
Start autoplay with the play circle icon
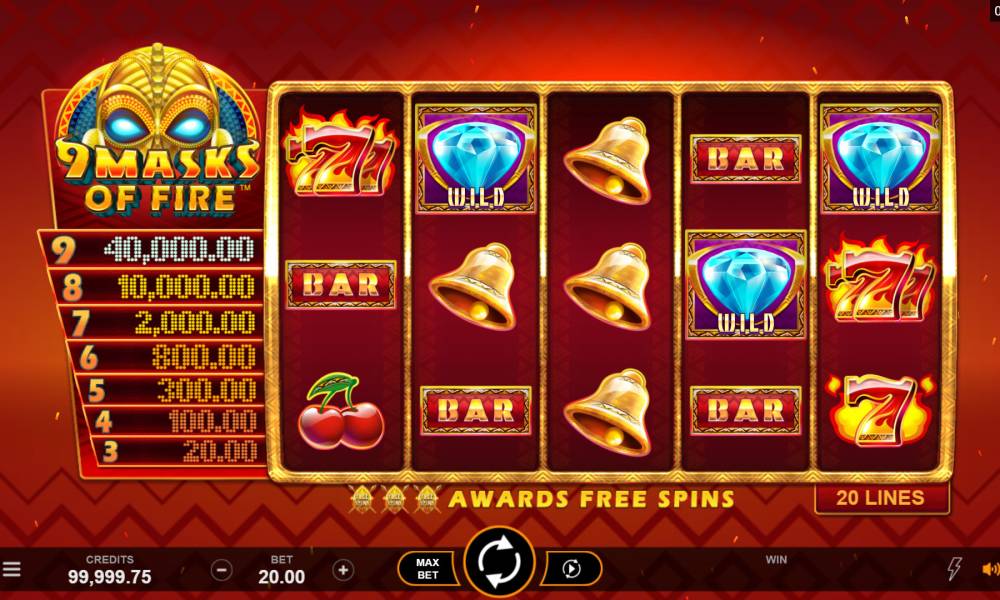click(x=571, y=568)
